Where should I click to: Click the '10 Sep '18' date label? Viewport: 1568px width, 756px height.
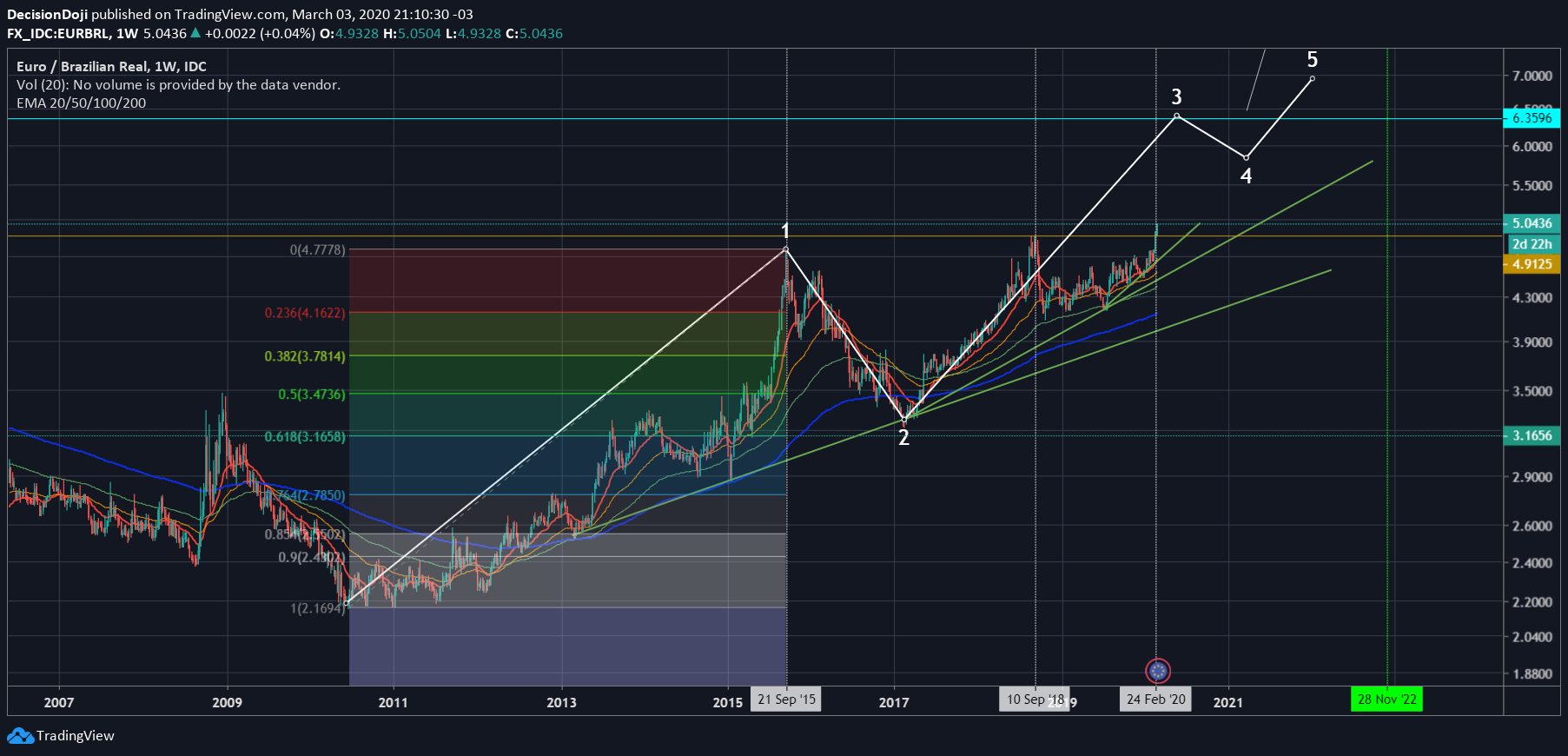coord(1035,700)
